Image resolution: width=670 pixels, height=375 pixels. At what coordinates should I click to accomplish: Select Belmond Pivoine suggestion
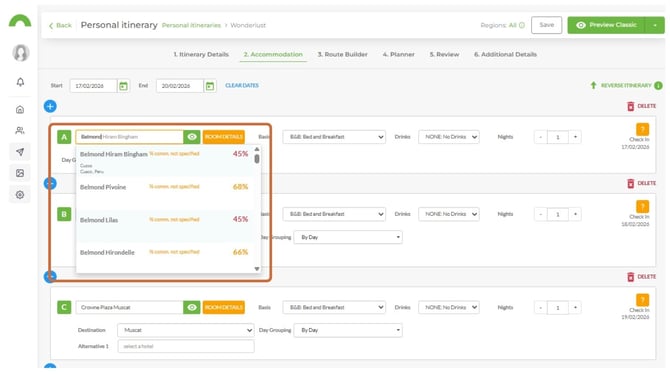tap(164, 193)
